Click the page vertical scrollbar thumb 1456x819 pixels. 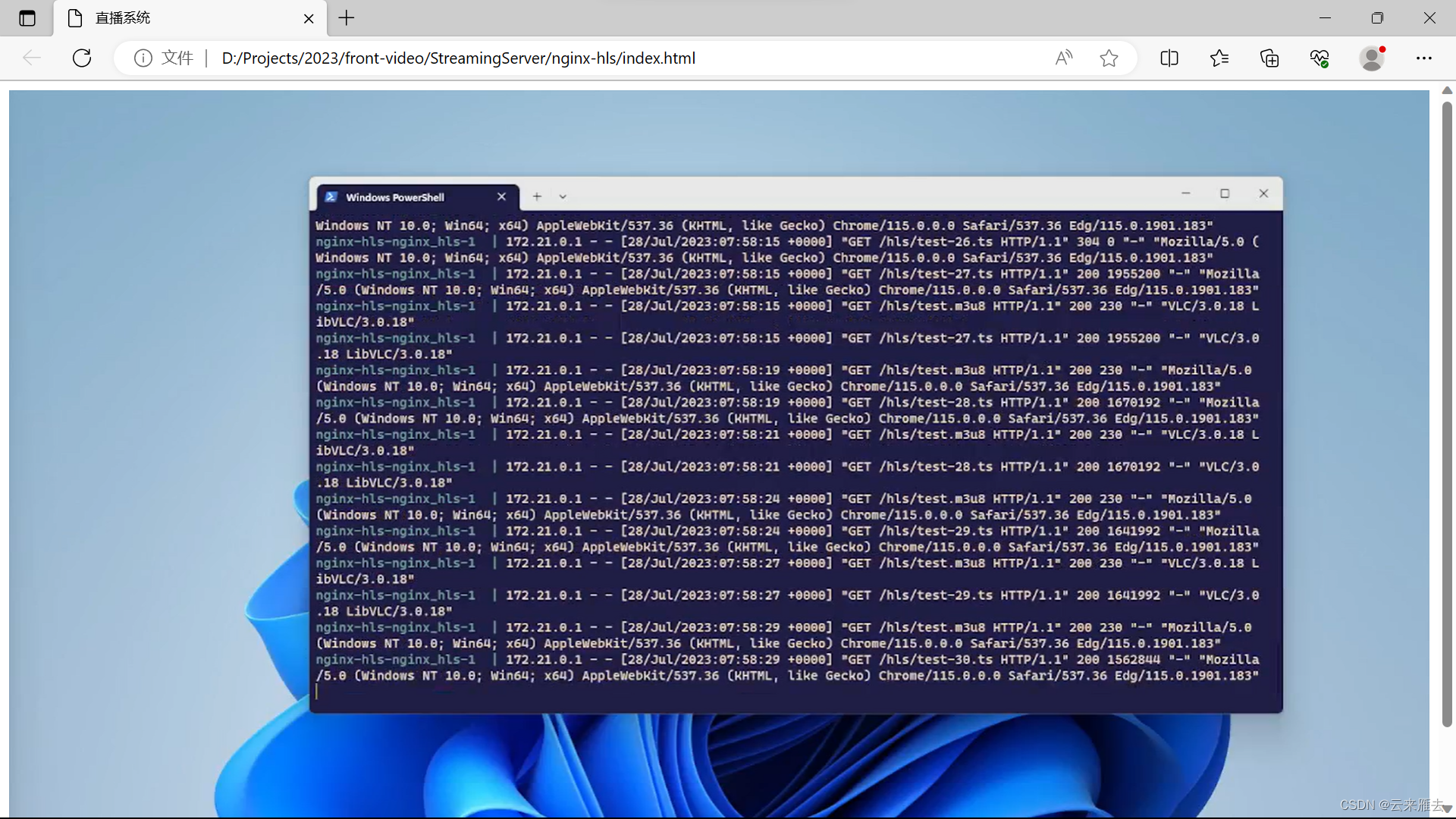pos(1447,413)
